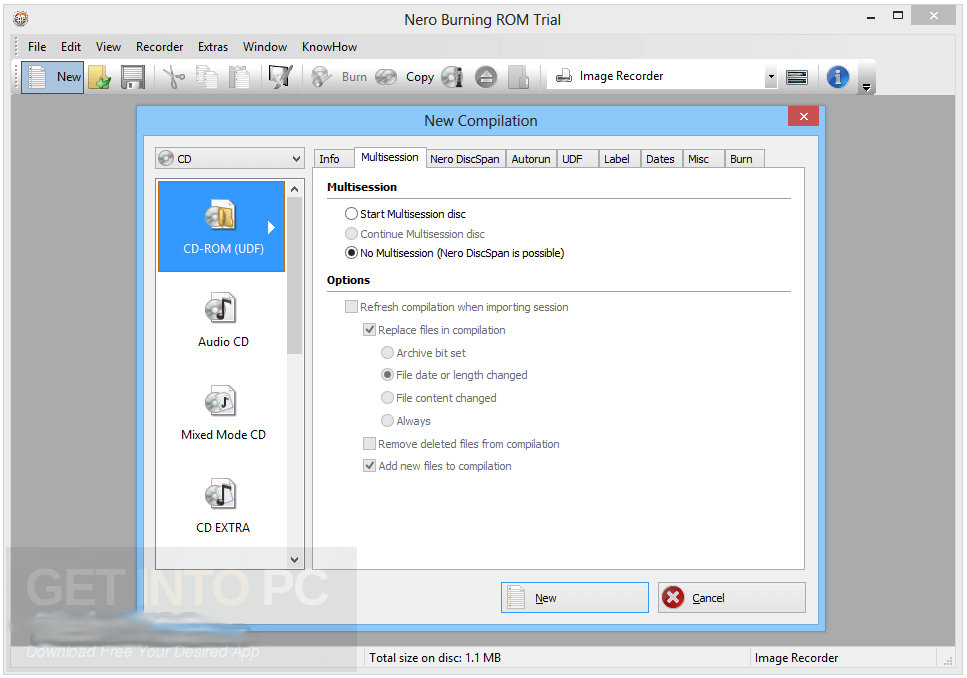Viewport: 967px width, 678px height.
Task: Click the New button to create compilation
Action: (x=574, y=597)
